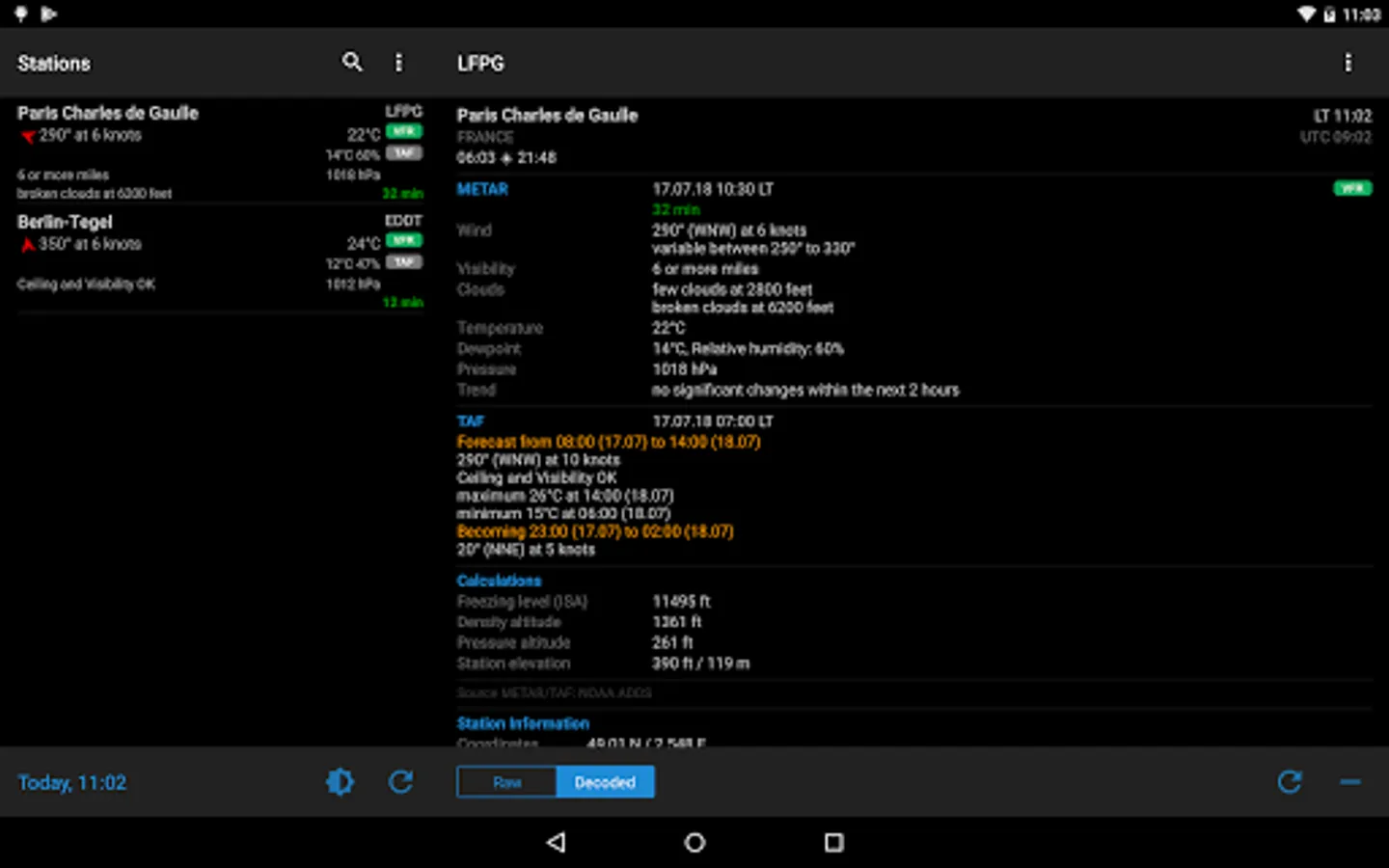
Task: Tap the status bar clock
Action: [x=1361, y=14]
